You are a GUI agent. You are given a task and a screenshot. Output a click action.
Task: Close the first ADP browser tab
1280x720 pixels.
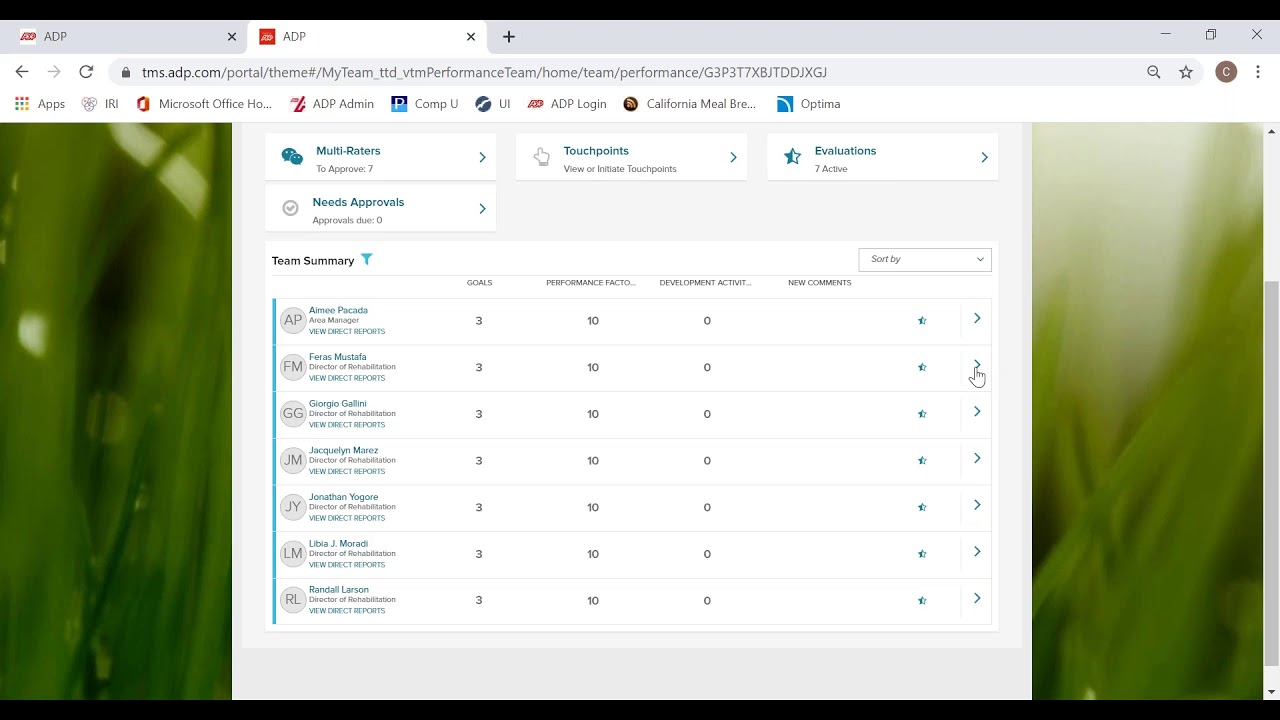232,36
